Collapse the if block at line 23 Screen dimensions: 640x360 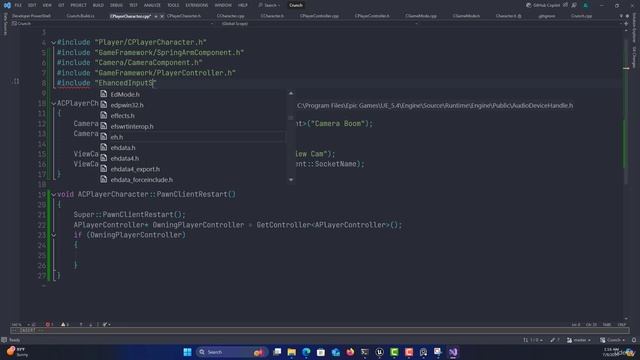[53, 235]
